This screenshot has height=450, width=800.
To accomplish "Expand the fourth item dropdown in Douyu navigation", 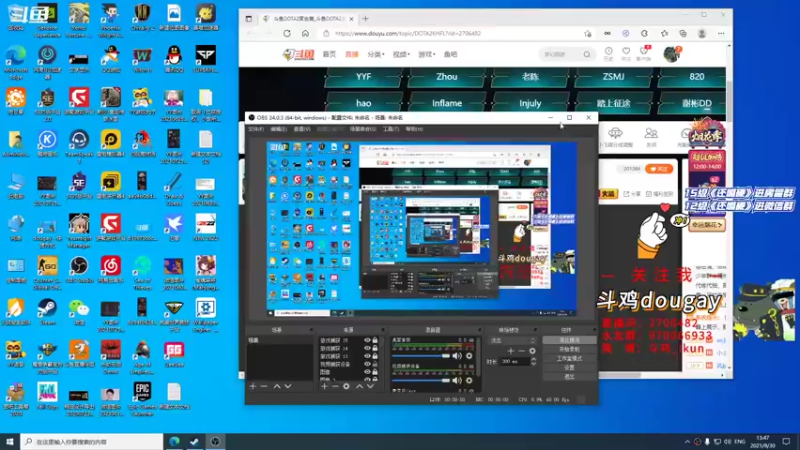I will tap(401, 55).
